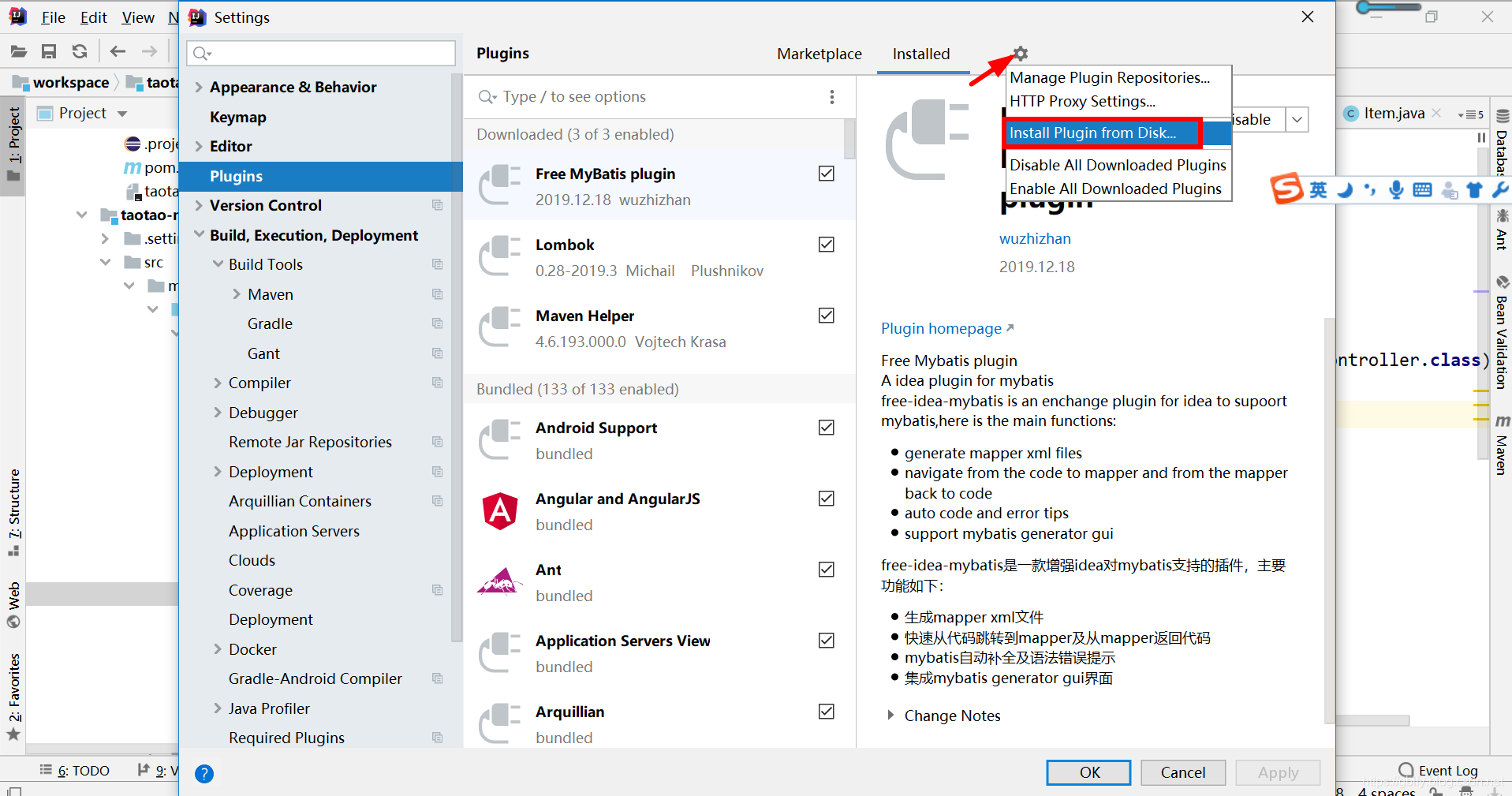Click the Cancel button
Viewport: 1512px width, 796px height.
coord(1183,772)
